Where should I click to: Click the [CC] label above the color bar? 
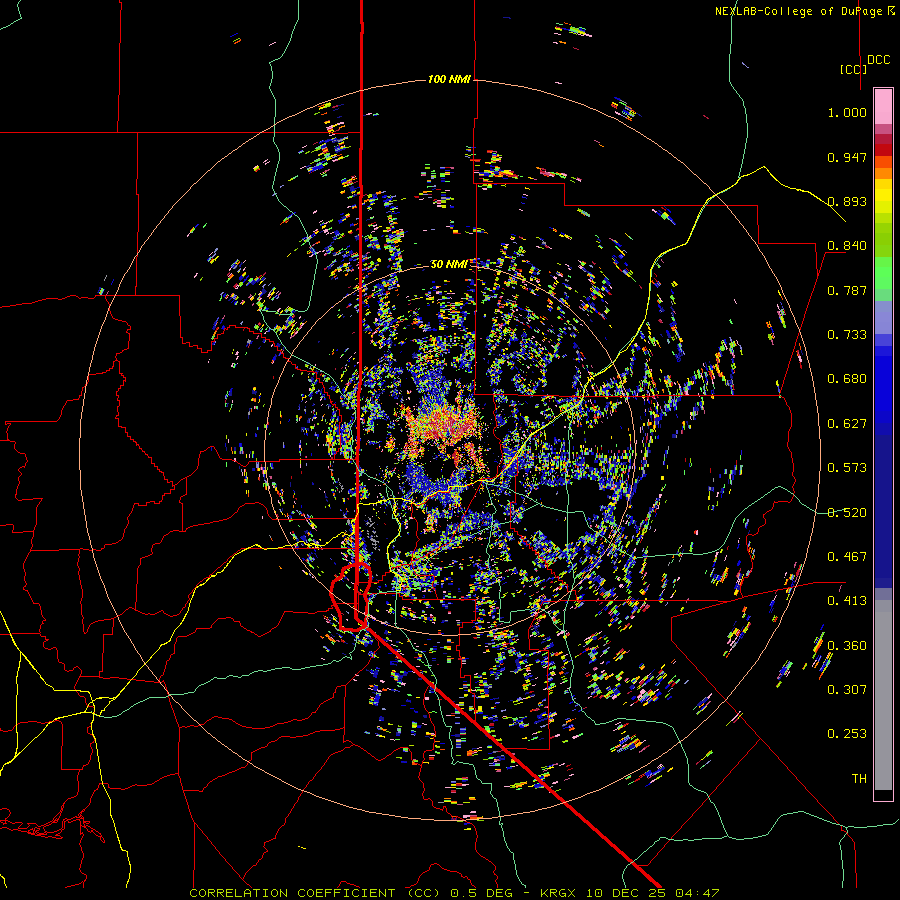click(x=853, y=69)
